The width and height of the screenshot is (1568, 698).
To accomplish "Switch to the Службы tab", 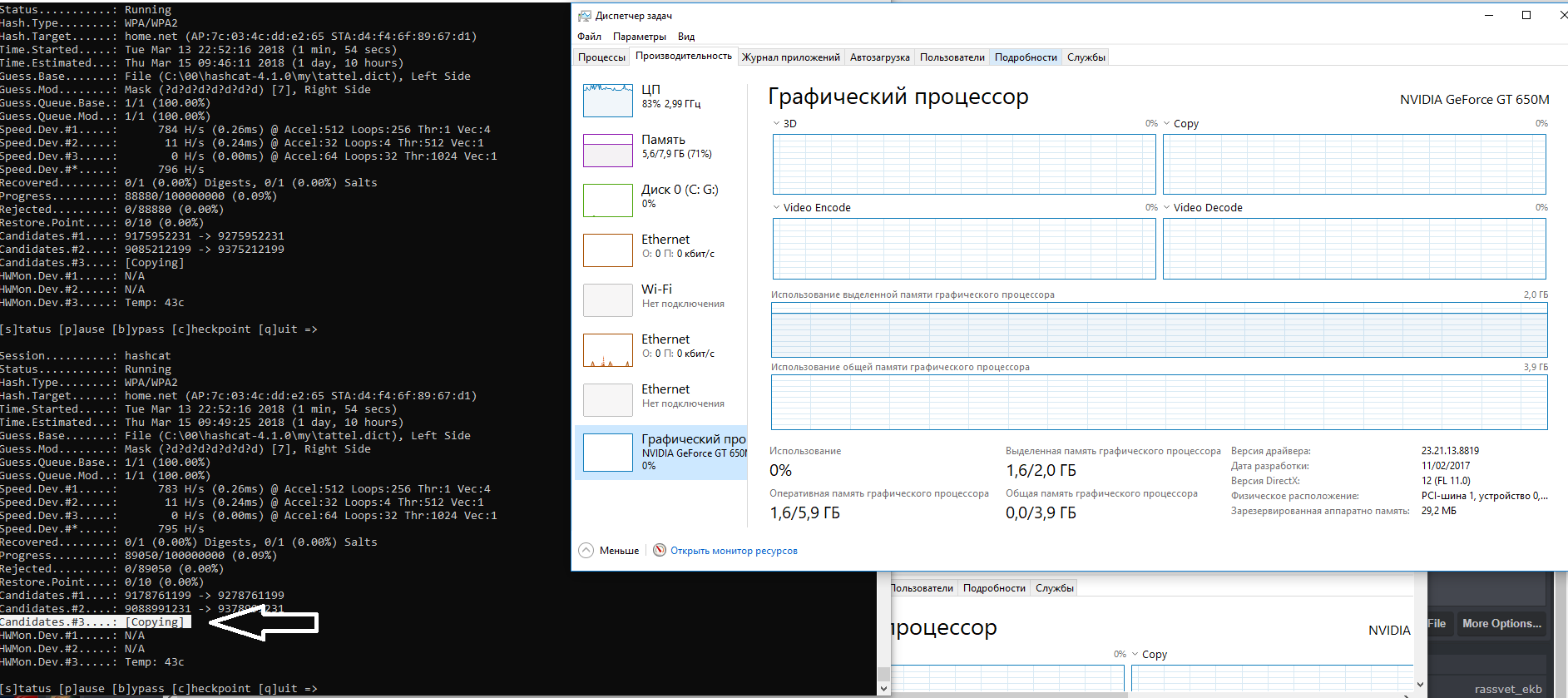I will tap(1086, 57).
